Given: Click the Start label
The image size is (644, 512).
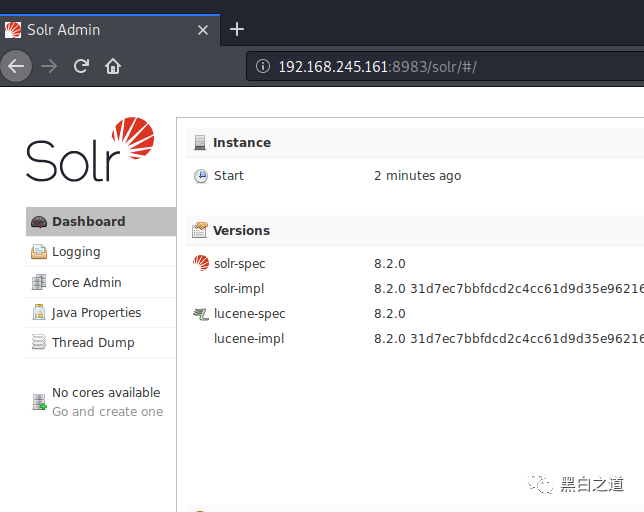Looking at the screenshot, I should tap(229, 176).
